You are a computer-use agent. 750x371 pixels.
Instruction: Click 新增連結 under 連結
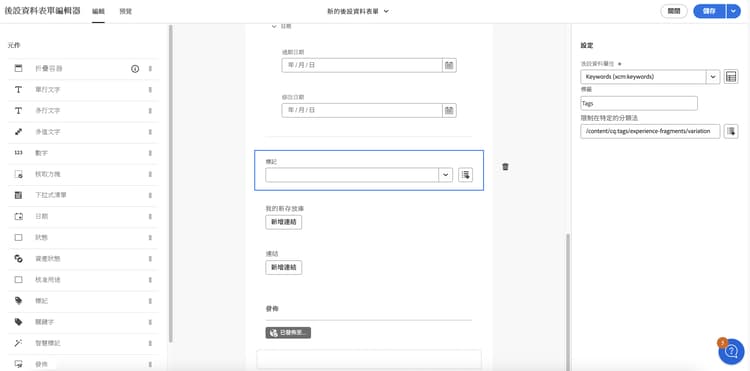(x=284, y=268)
